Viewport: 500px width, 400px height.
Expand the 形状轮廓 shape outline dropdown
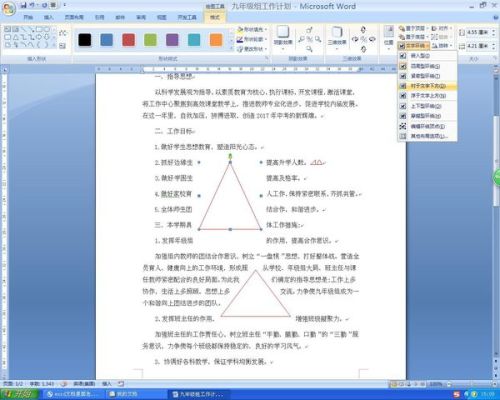[x=252, y=39]
